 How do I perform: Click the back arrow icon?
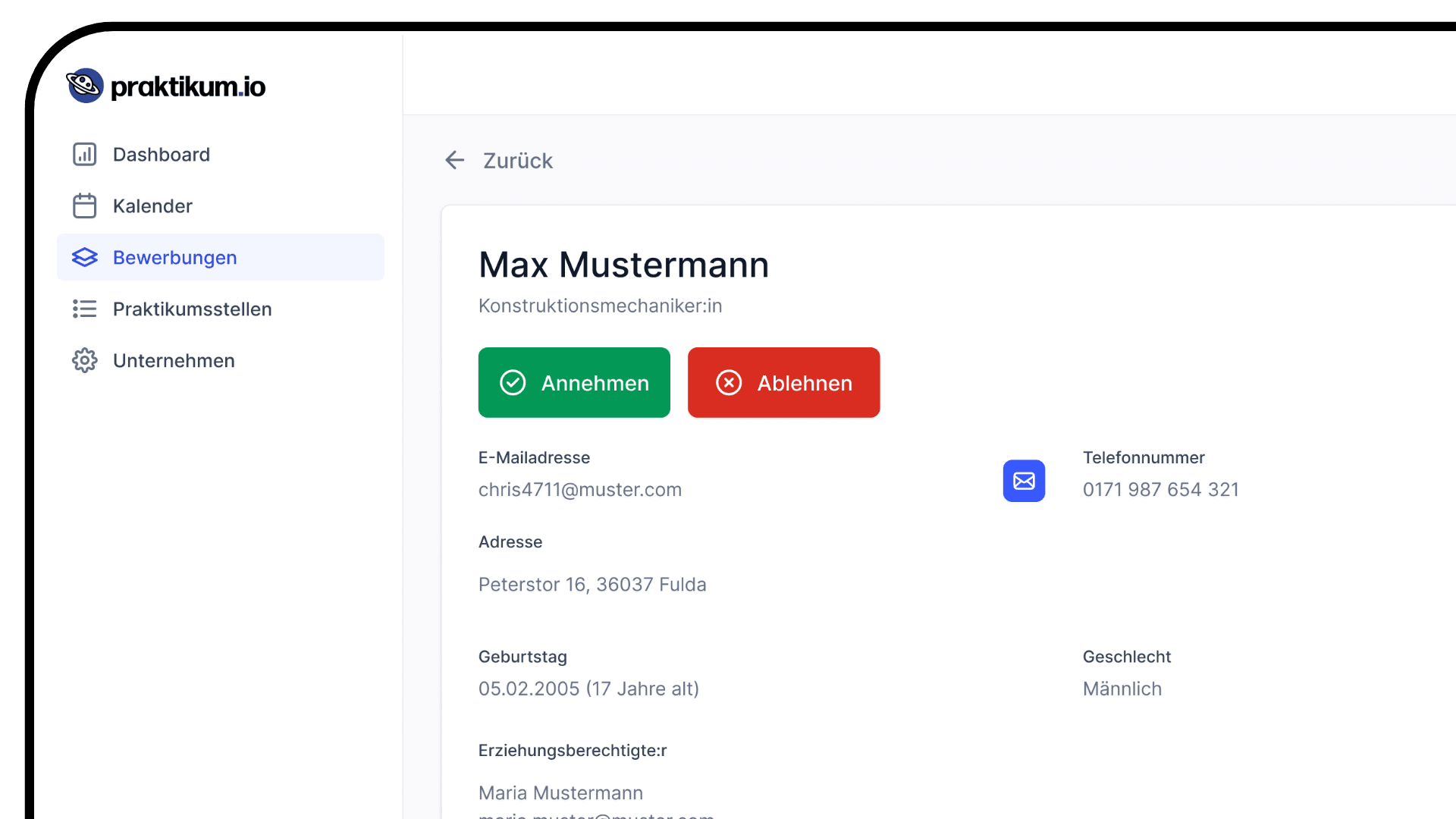[x=454, y=160]
